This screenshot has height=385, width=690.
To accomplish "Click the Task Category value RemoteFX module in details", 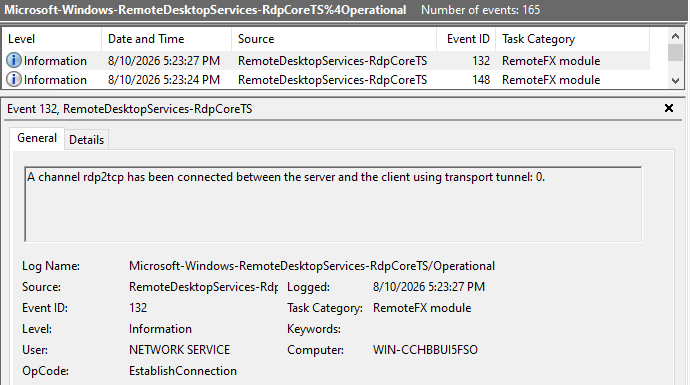I will coord(422,308).
